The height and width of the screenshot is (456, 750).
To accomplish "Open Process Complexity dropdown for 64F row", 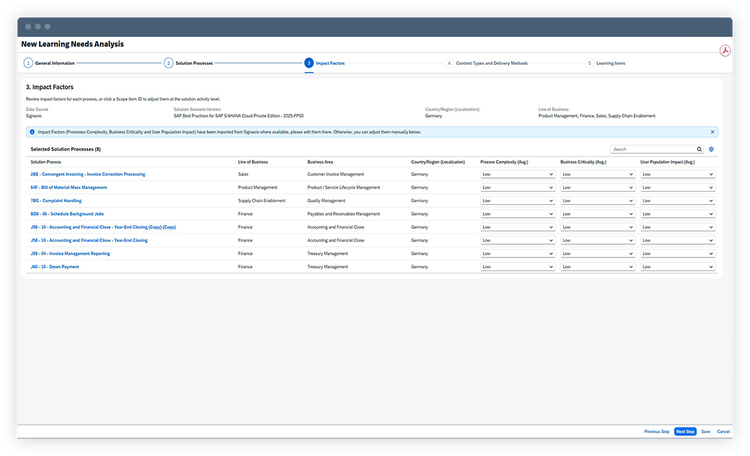I will tap(518, 188).
